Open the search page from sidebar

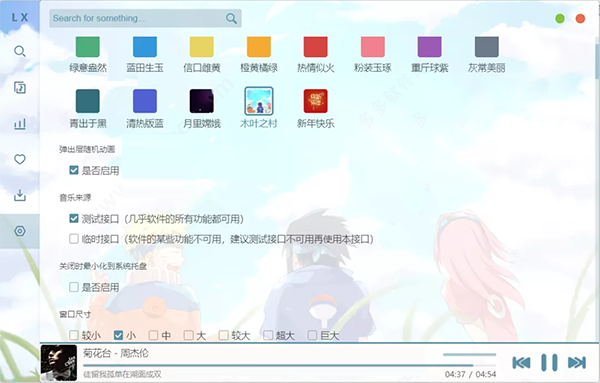click(x=20, y=51)
